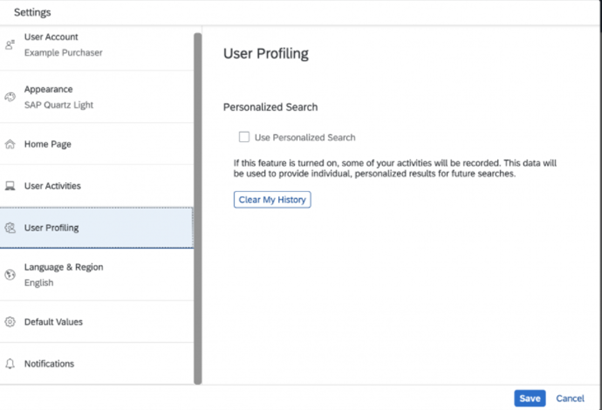The image size is (602, 410).
Task: Open the User Account label in sidebar
Action: [51, 37]
